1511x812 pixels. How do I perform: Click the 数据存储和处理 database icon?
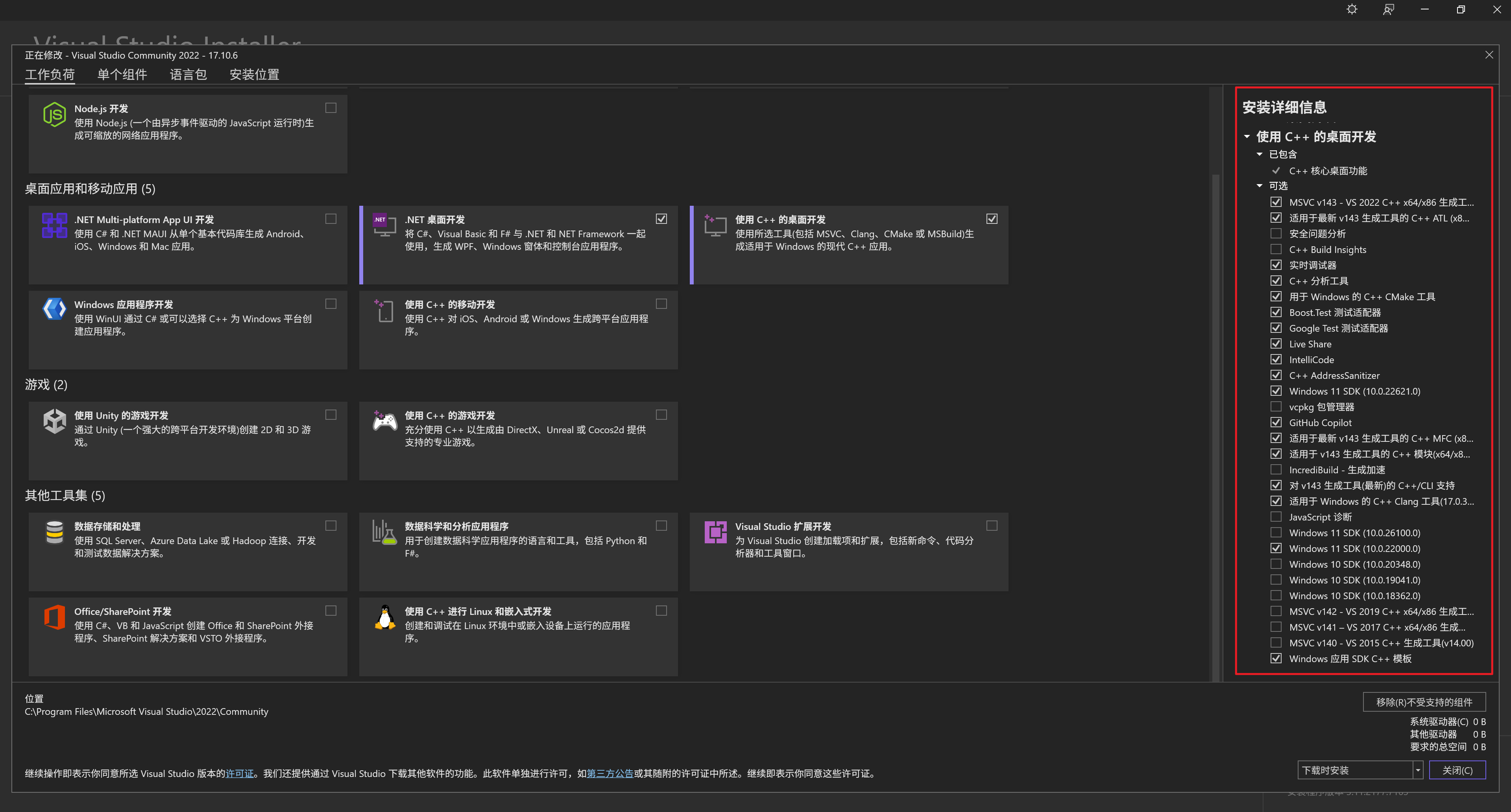click(55, 532)
